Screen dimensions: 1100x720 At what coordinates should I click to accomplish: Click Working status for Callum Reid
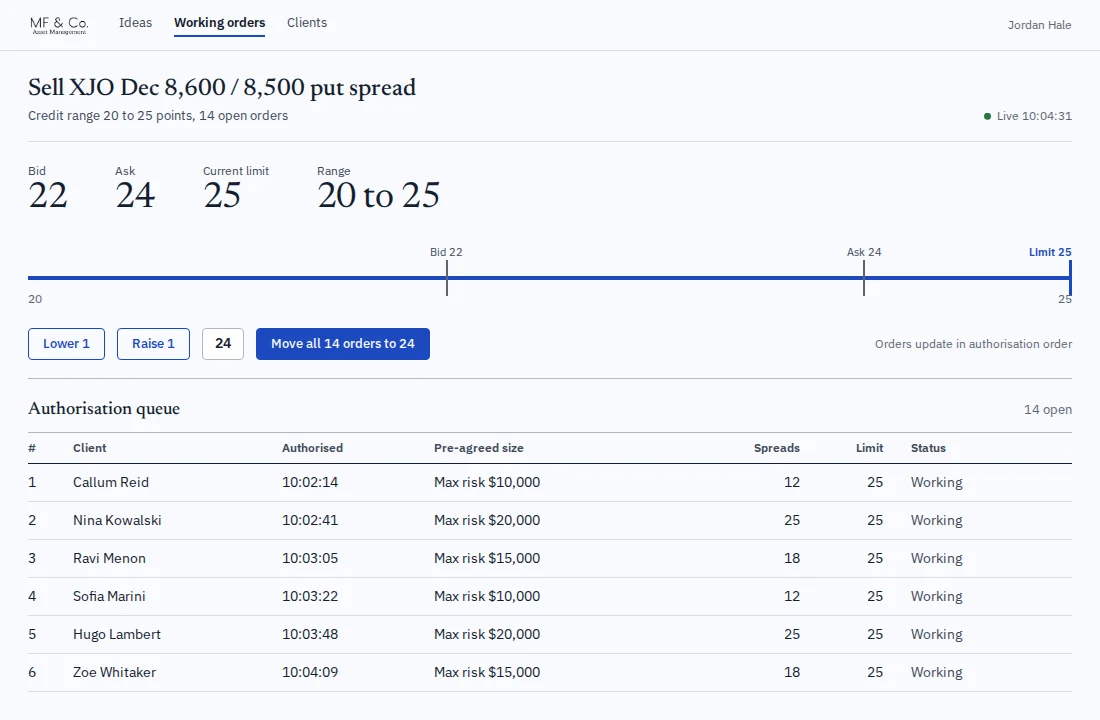click(937, 483)
